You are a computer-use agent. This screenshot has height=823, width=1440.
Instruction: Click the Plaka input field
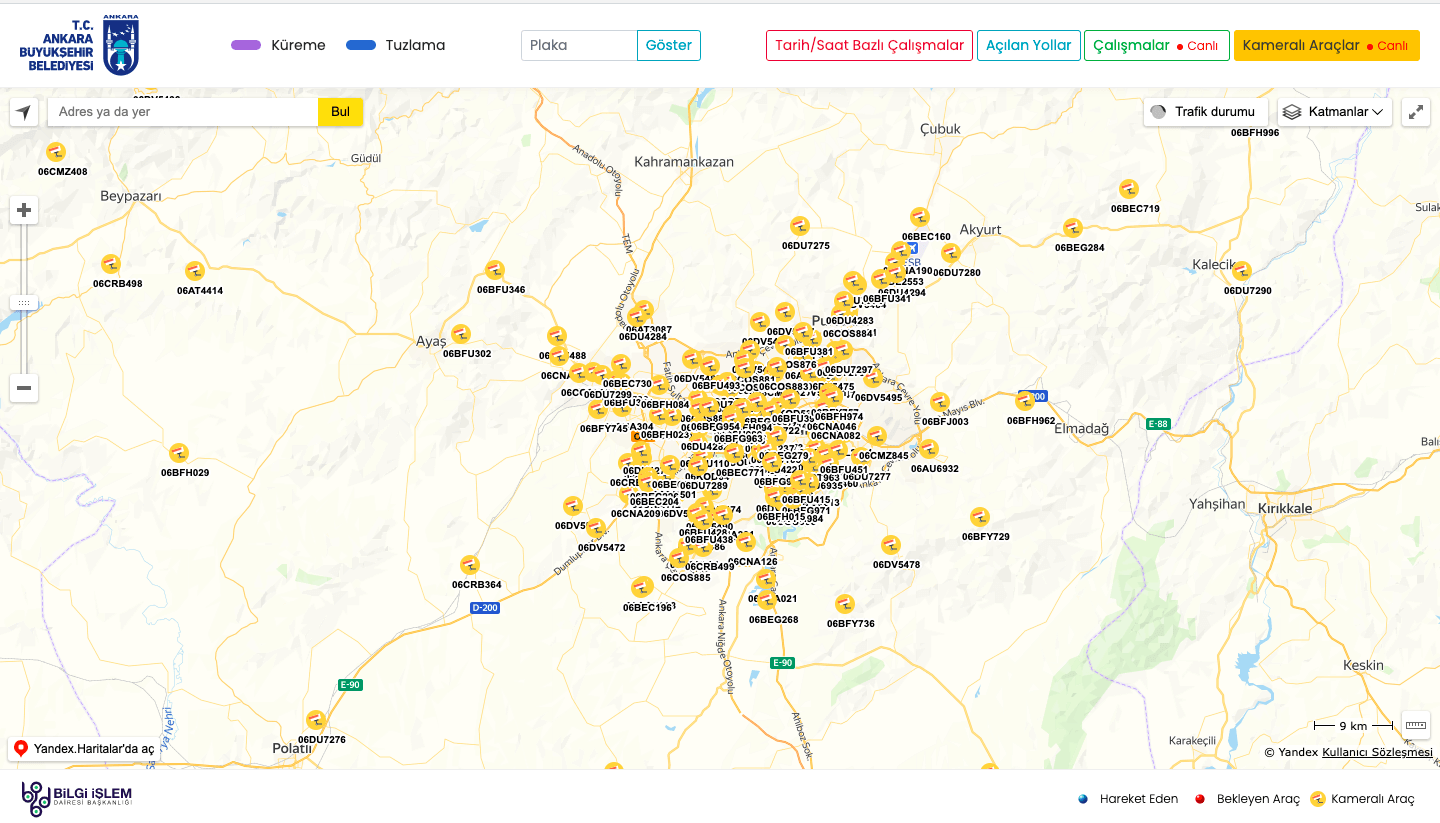pos(579,46)
